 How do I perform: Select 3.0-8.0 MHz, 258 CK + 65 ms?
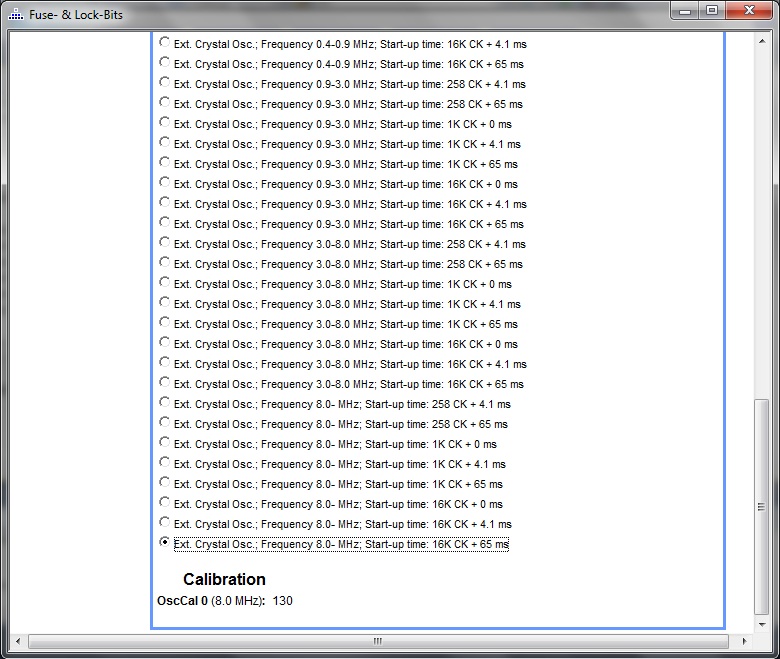pyautogui.click(x=164, y=263)
